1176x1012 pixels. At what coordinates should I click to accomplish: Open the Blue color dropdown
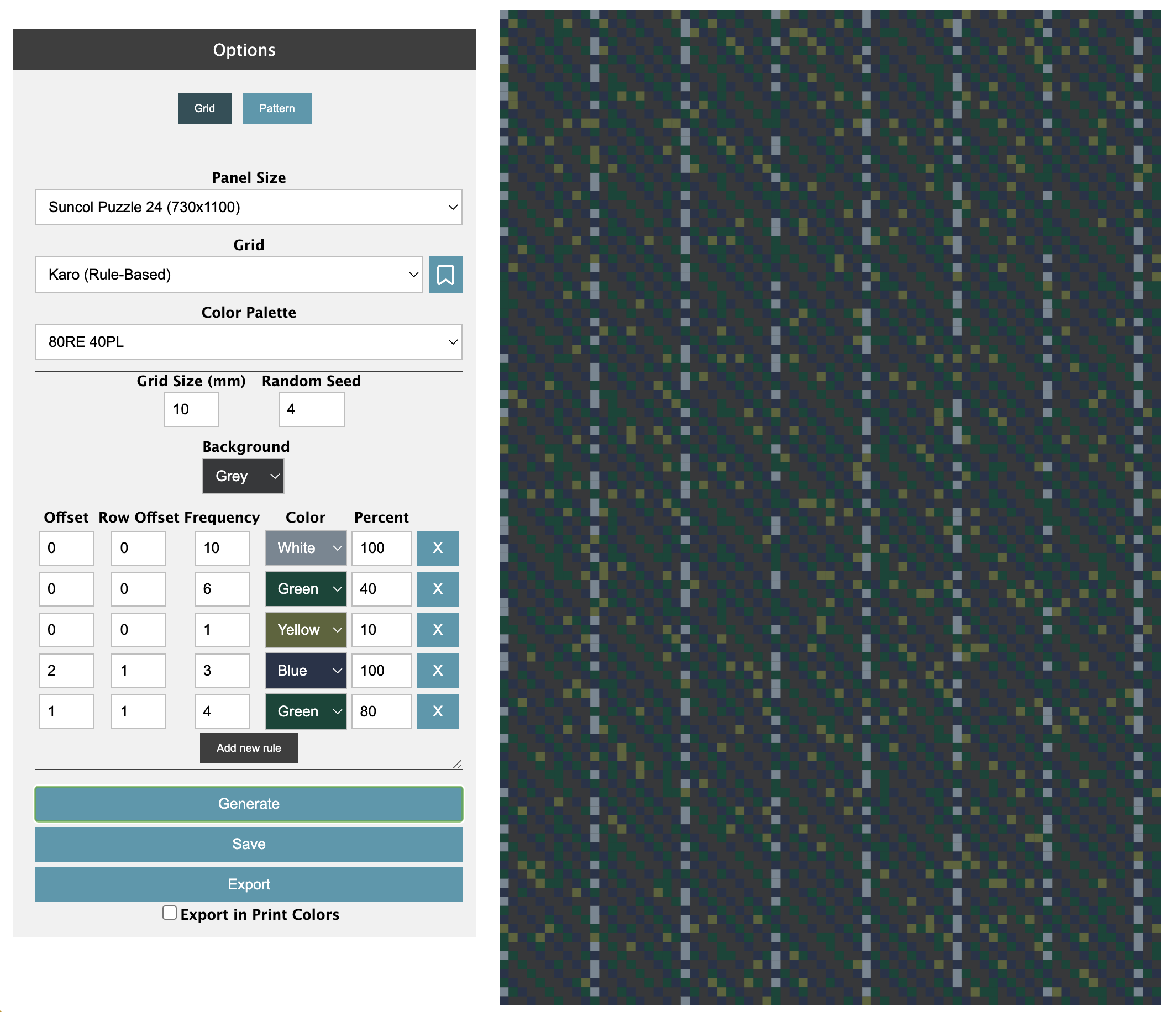pyautogui.click(x=306, y=671)
